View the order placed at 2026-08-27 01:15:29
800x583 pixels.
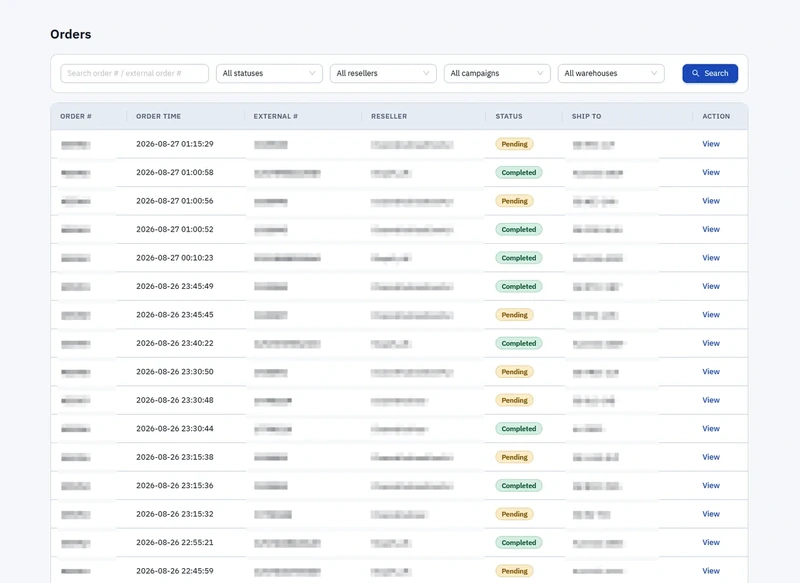711,144
